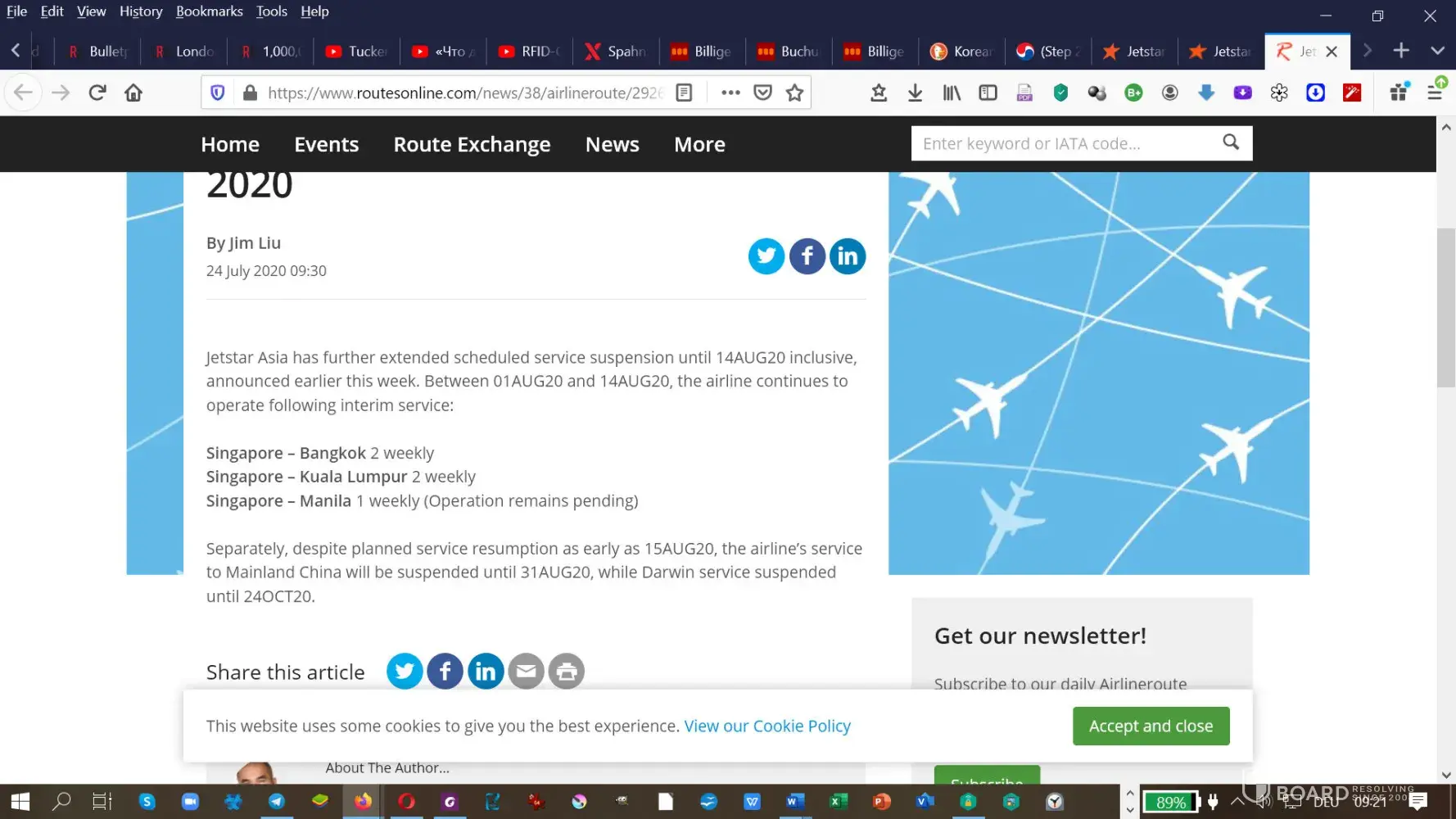
Task: Toggle Firefox reader view icon
Action: click(684, 93)
